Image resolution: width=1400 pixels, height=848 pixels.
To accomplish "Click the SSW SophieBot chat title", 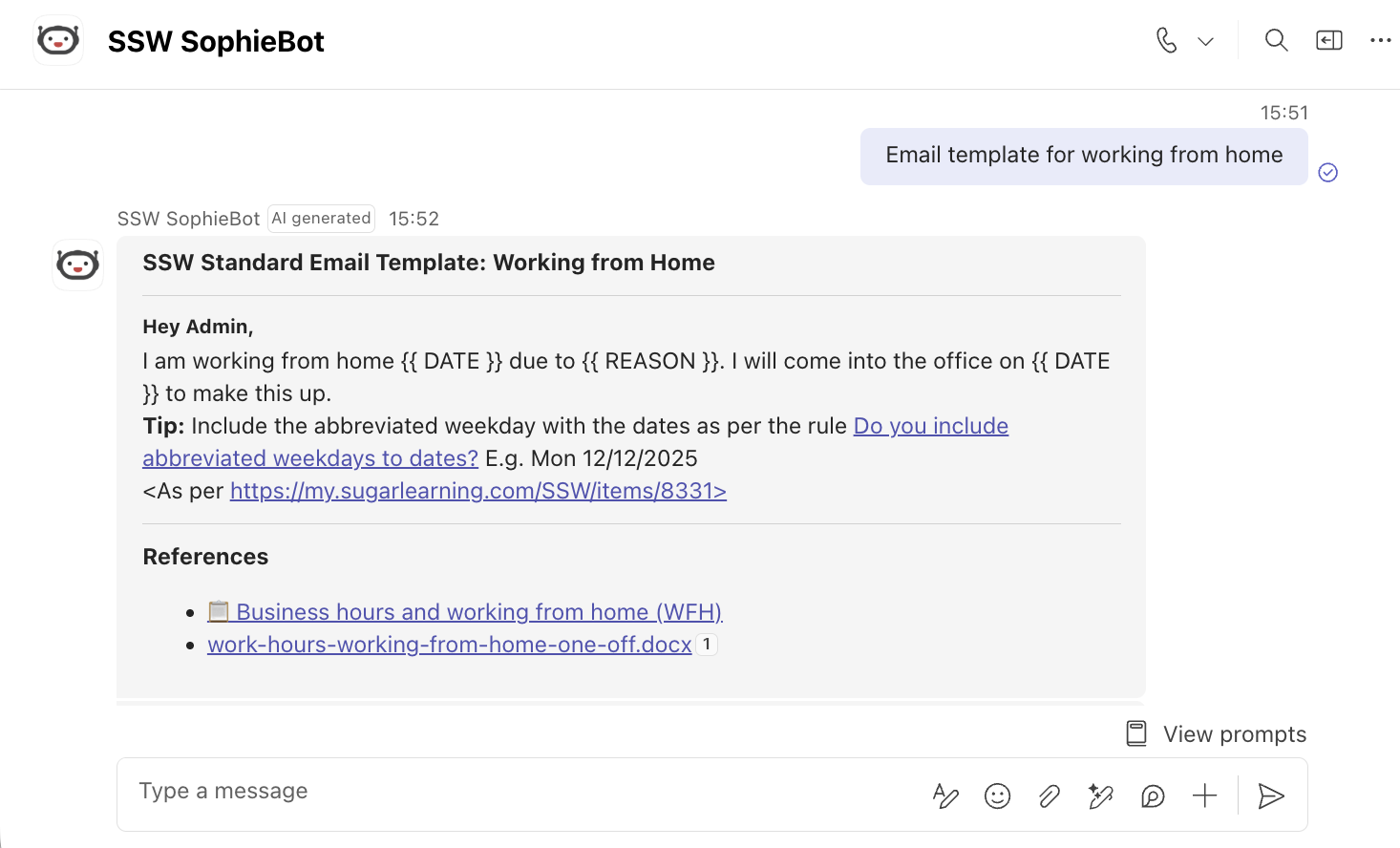I will [x=216, y=41].
